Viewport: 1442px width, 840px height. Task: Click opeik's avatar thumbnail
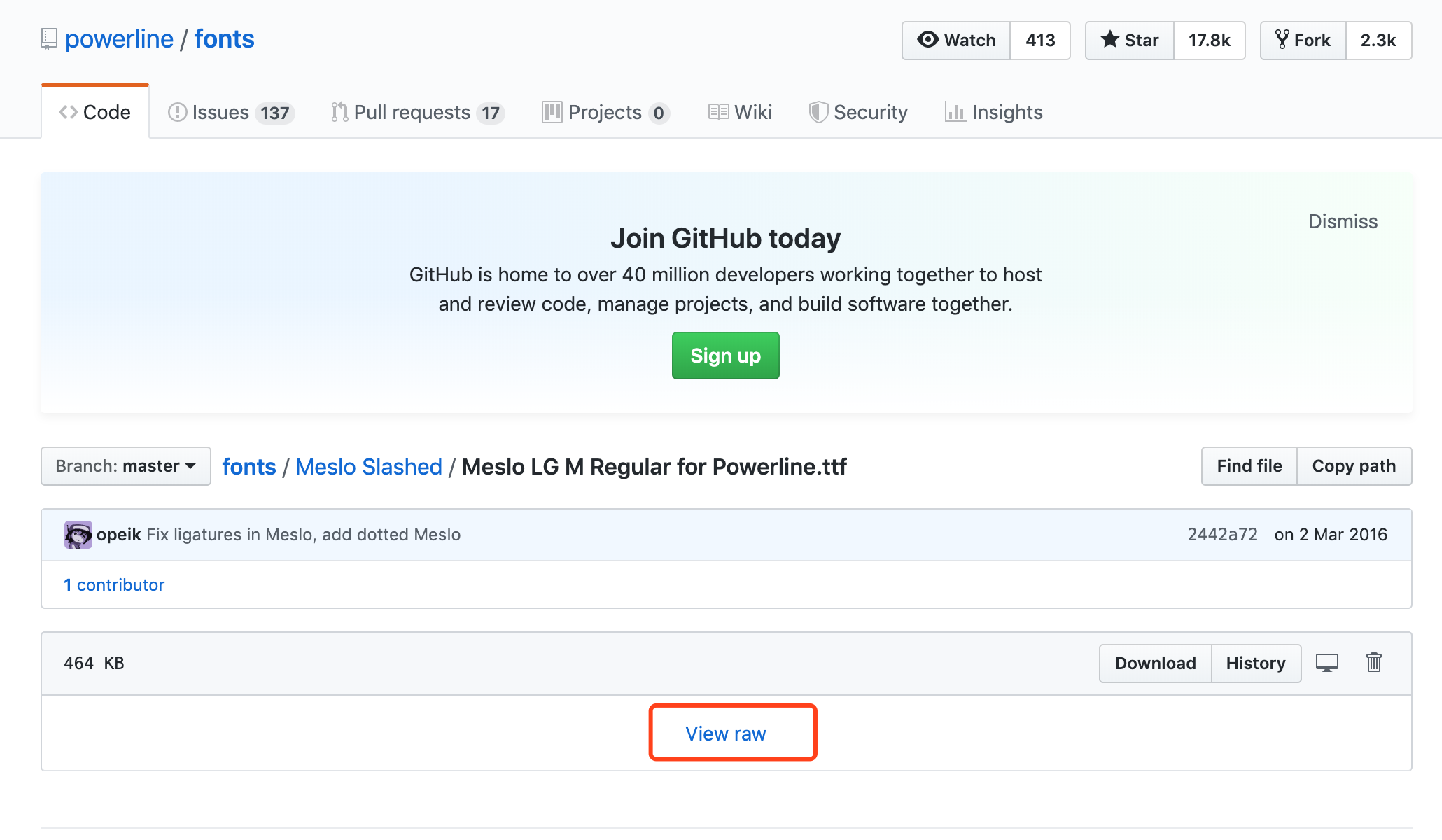[78, 535]
